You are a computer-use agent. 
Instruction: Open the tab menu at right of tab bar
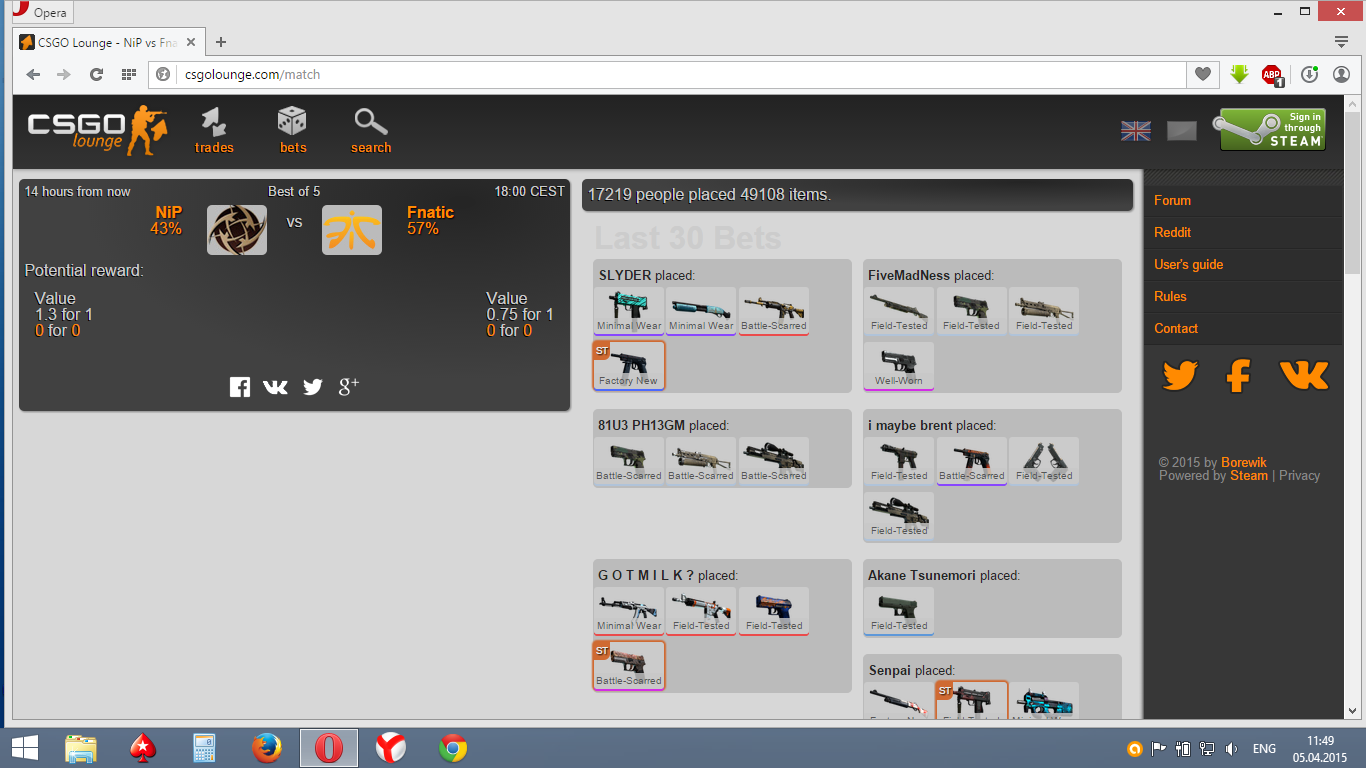[x=1341, y=42]
